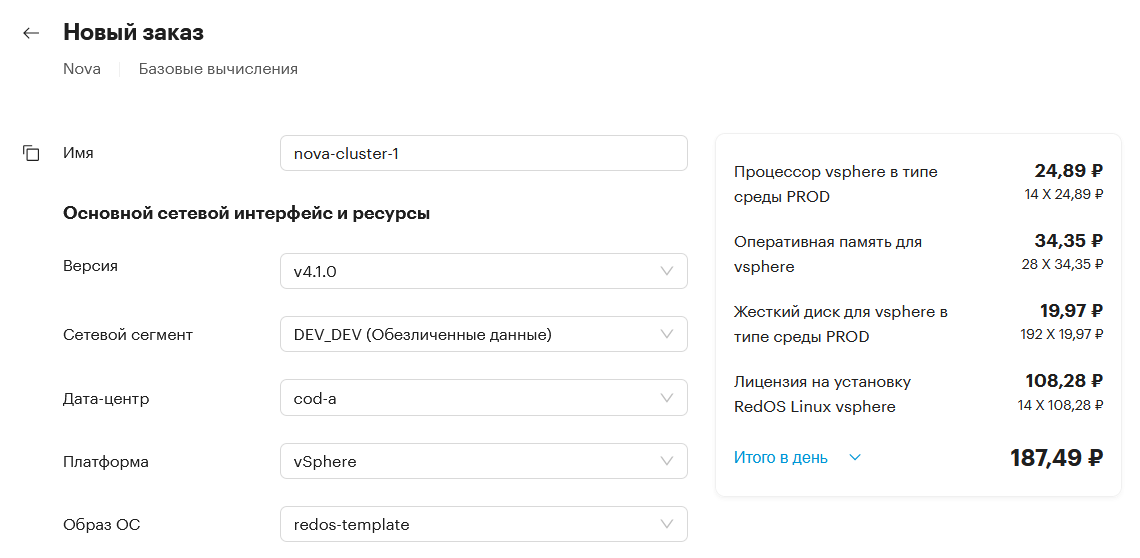Open the Сетевой сегмент dropdown
The width and height of the screenshot is (1140, 558).
[483, 335]
